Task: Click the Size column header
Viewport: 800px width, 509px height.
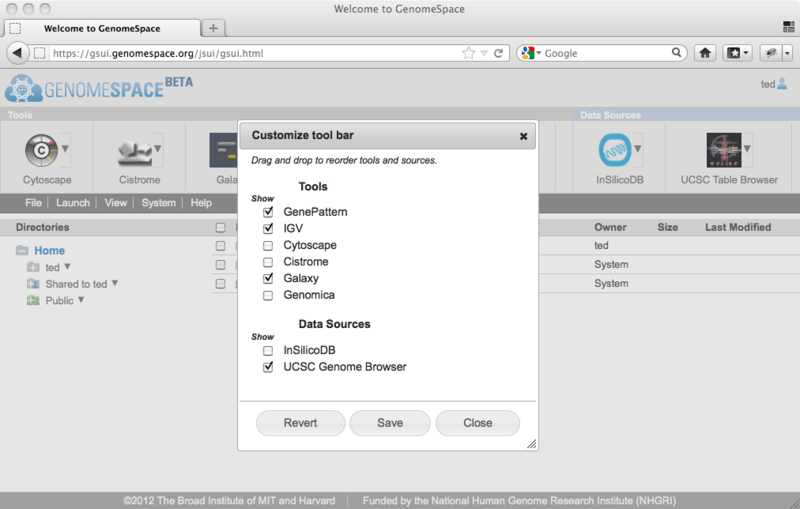Action: pyautogui.click(x=667, y=227)
